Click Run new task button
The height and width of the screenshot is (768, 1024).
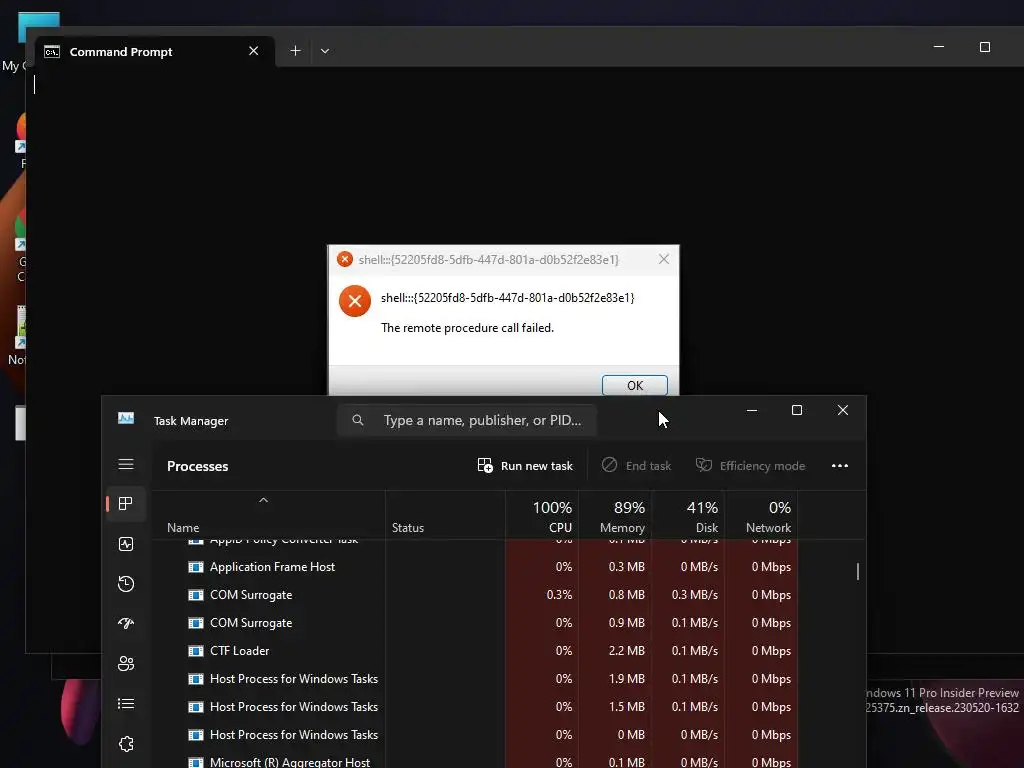pos(525,466)
